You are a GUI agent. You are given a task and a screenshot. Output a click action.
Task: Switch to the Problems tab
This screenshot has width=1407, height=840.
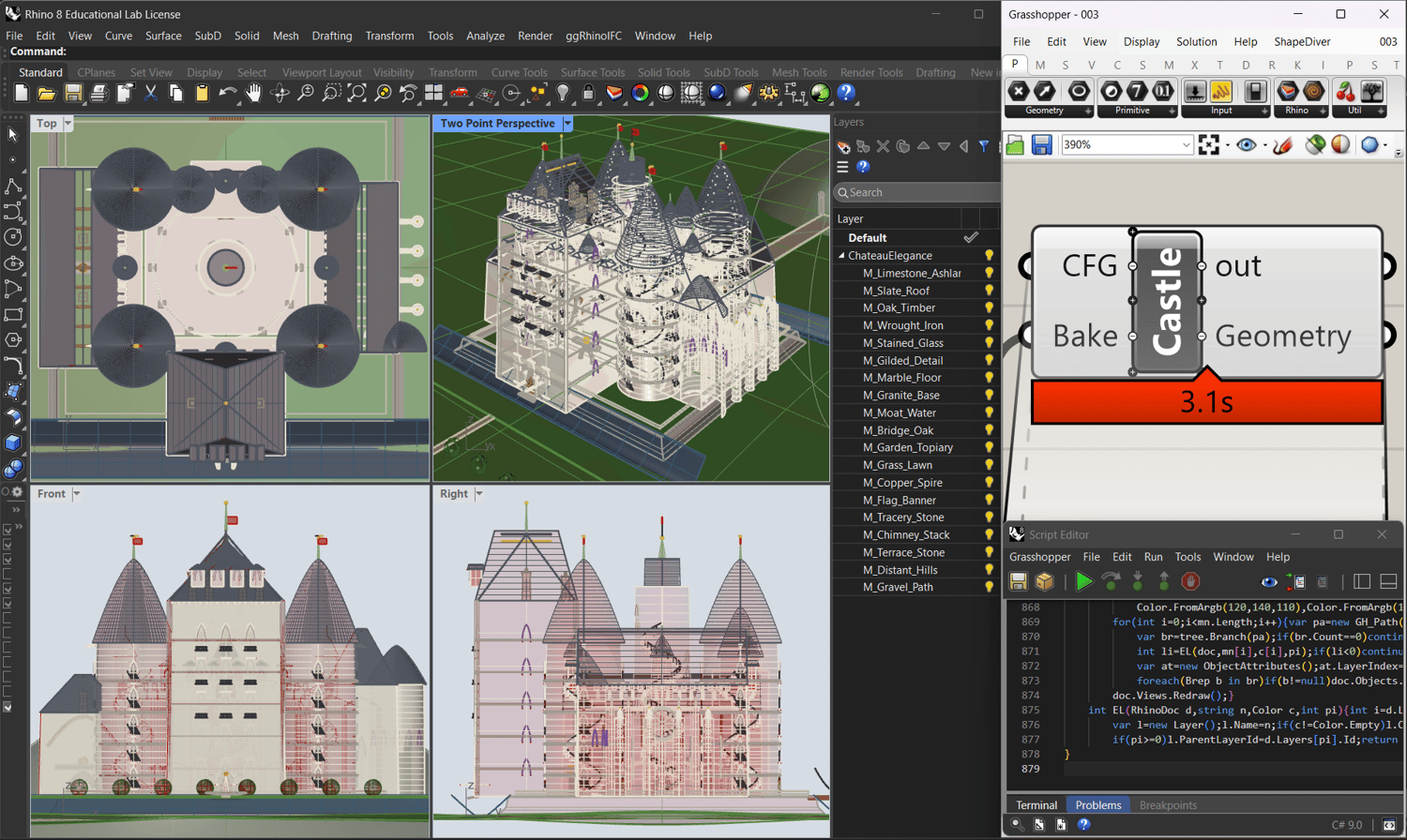pyautogui.click(x=1097, y=805)
